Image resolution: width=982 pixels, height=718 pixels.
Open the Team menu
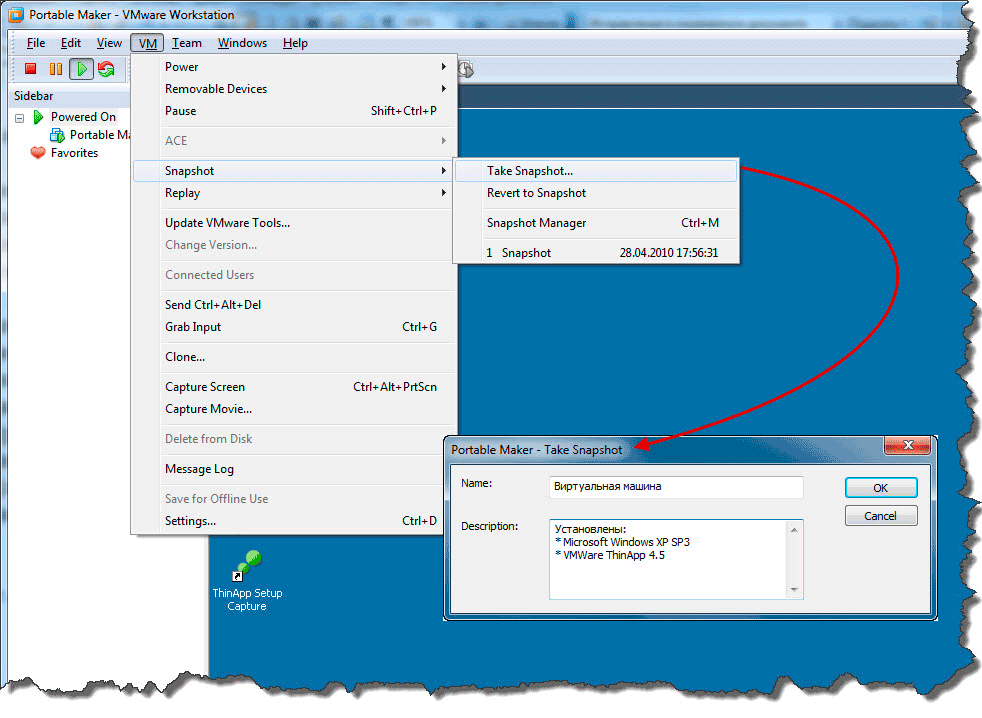[187, 43]
